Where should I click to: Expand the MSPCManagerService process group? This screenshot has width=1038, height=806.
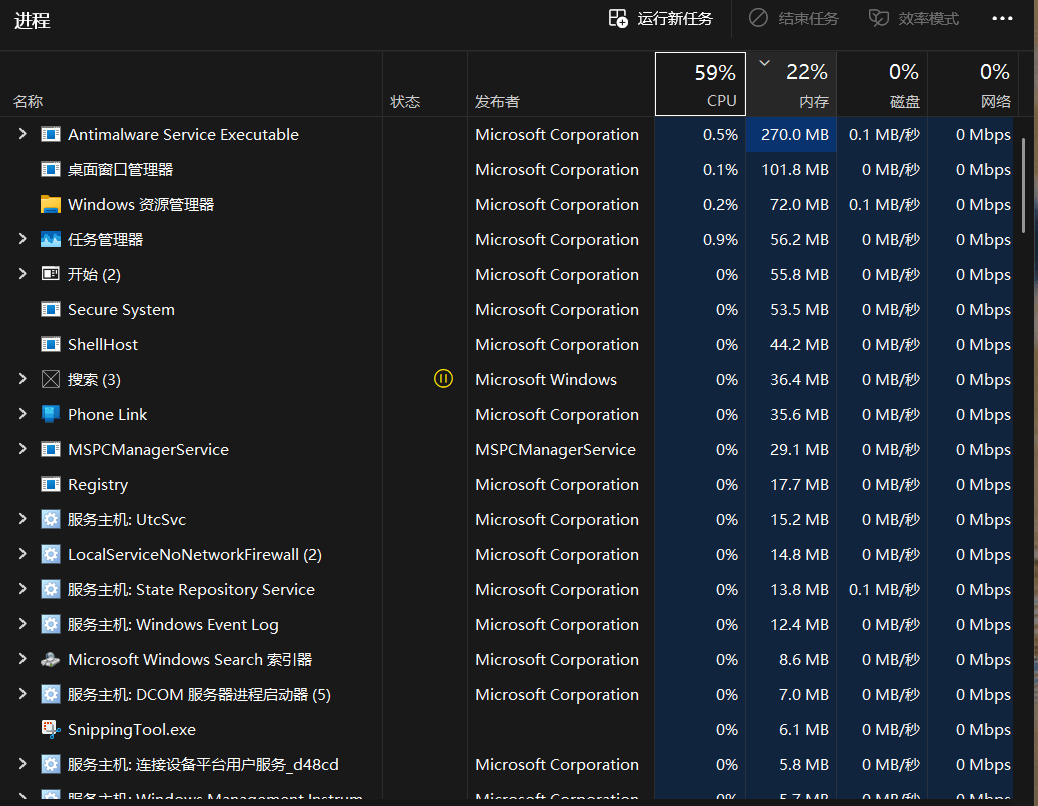point(23,449)
